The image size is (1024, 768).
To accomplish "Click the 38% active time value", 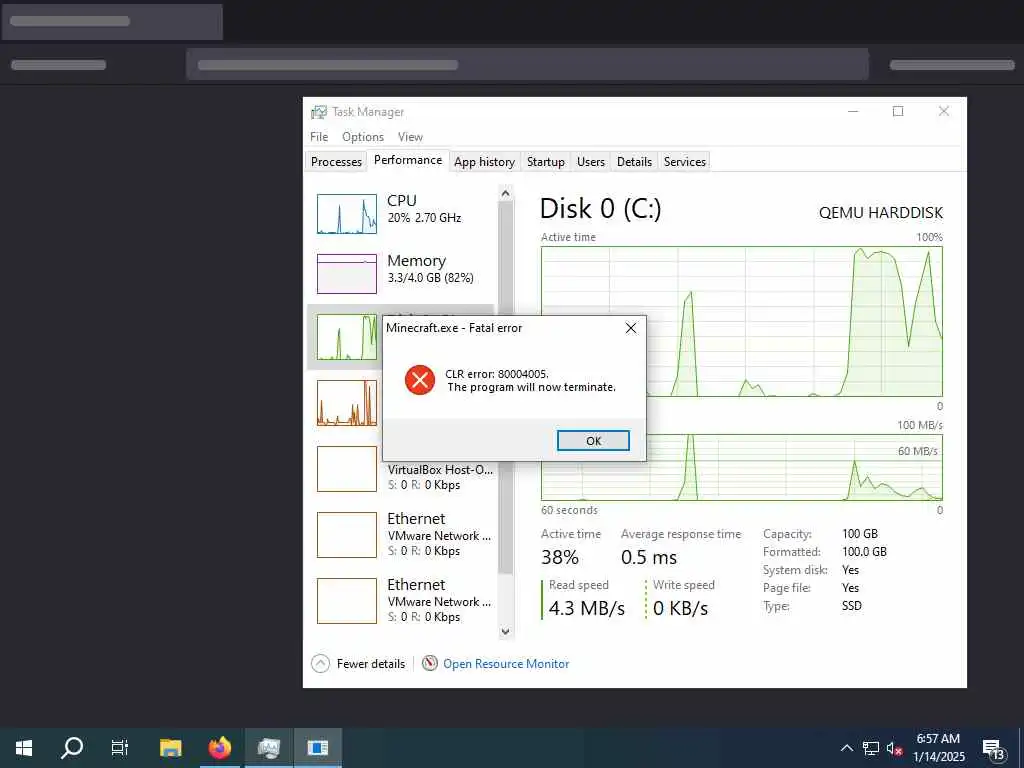I will 560,557.
